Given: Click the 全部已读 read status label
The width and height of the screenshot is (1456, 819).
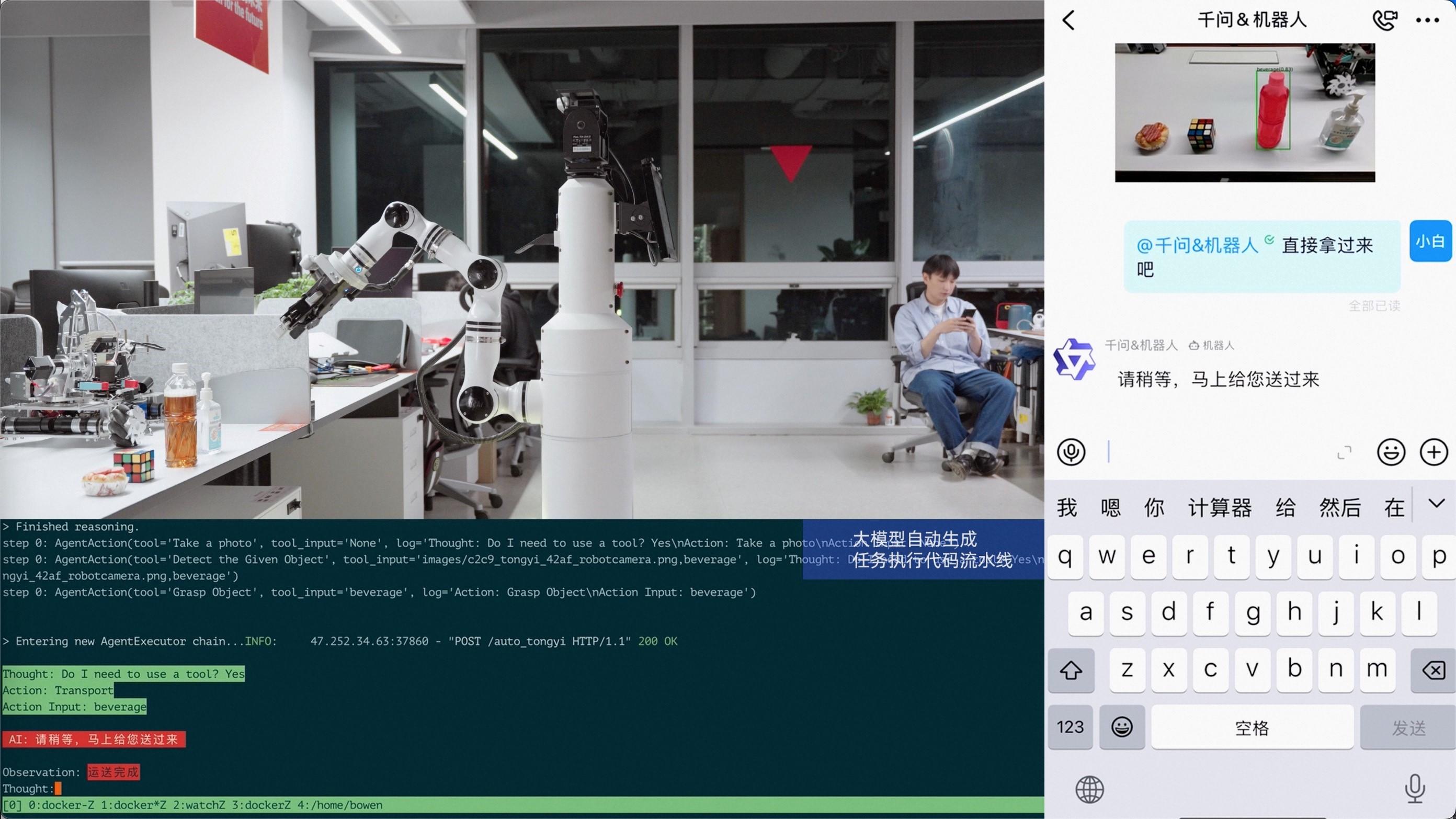Looking at the screenshot, I should click(1374, 306).
